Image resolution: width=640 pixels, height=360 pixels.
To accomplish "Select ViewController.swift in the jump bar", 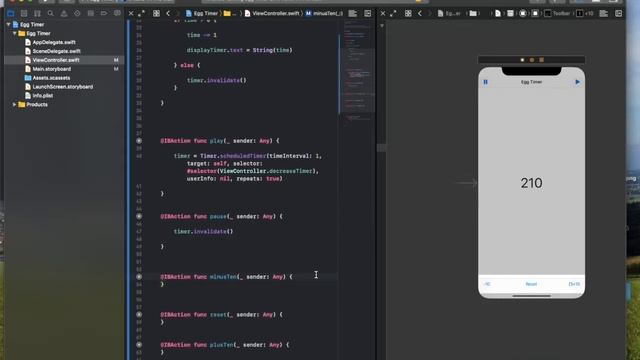I will (x=272, y=13).
